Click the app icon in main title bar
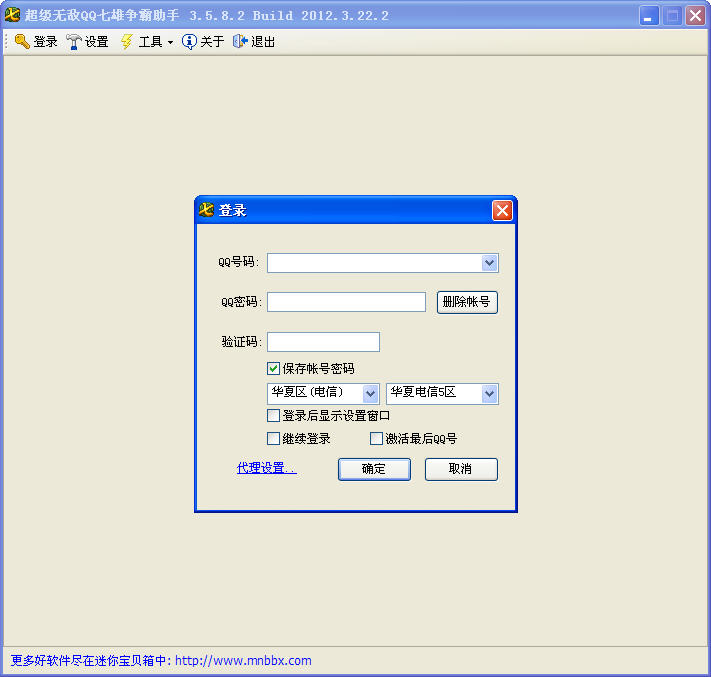 (x=12, y=15)
